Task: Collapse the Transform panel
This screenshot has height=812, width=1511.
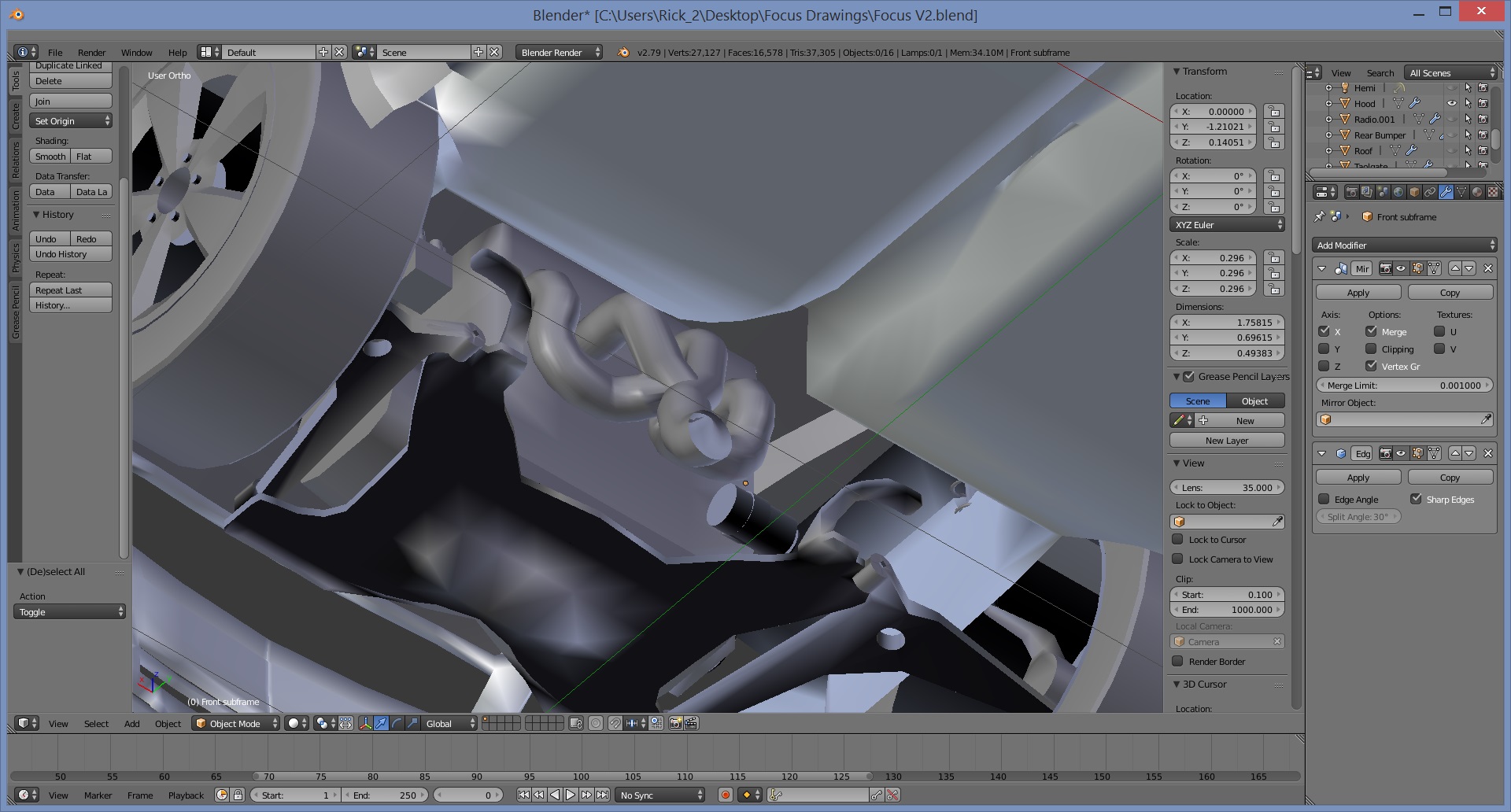Action: click(x=1177, y=72)
